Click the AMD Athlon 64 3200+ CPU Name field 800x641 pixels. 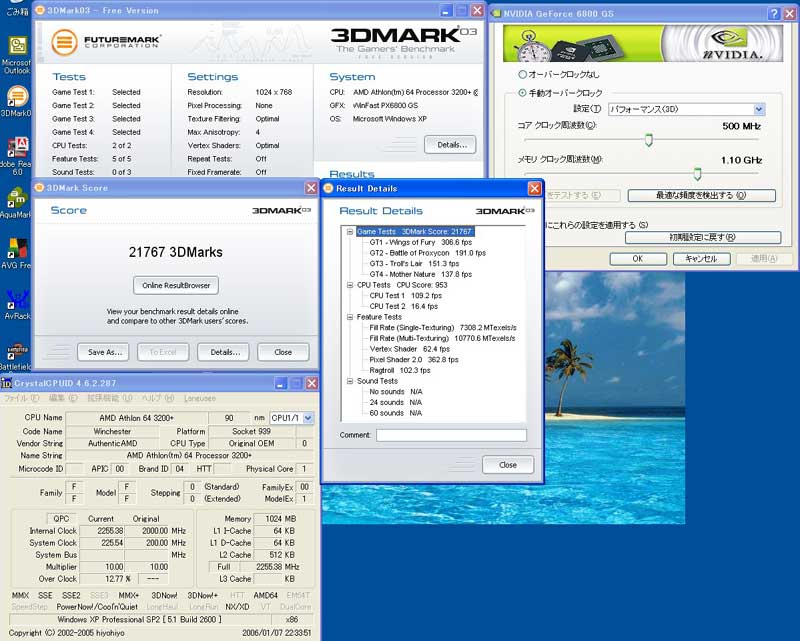[x=137, y=418]
